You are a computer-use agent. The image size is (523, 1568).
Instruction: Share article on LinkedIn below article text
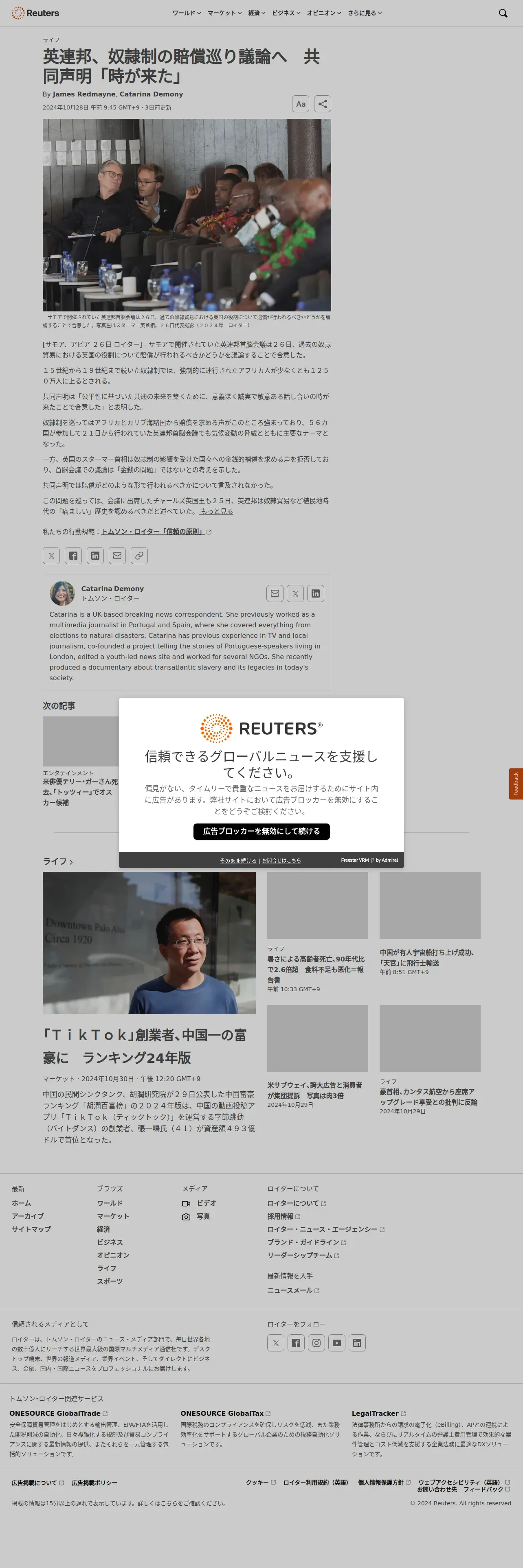click(x=95, y=556)
